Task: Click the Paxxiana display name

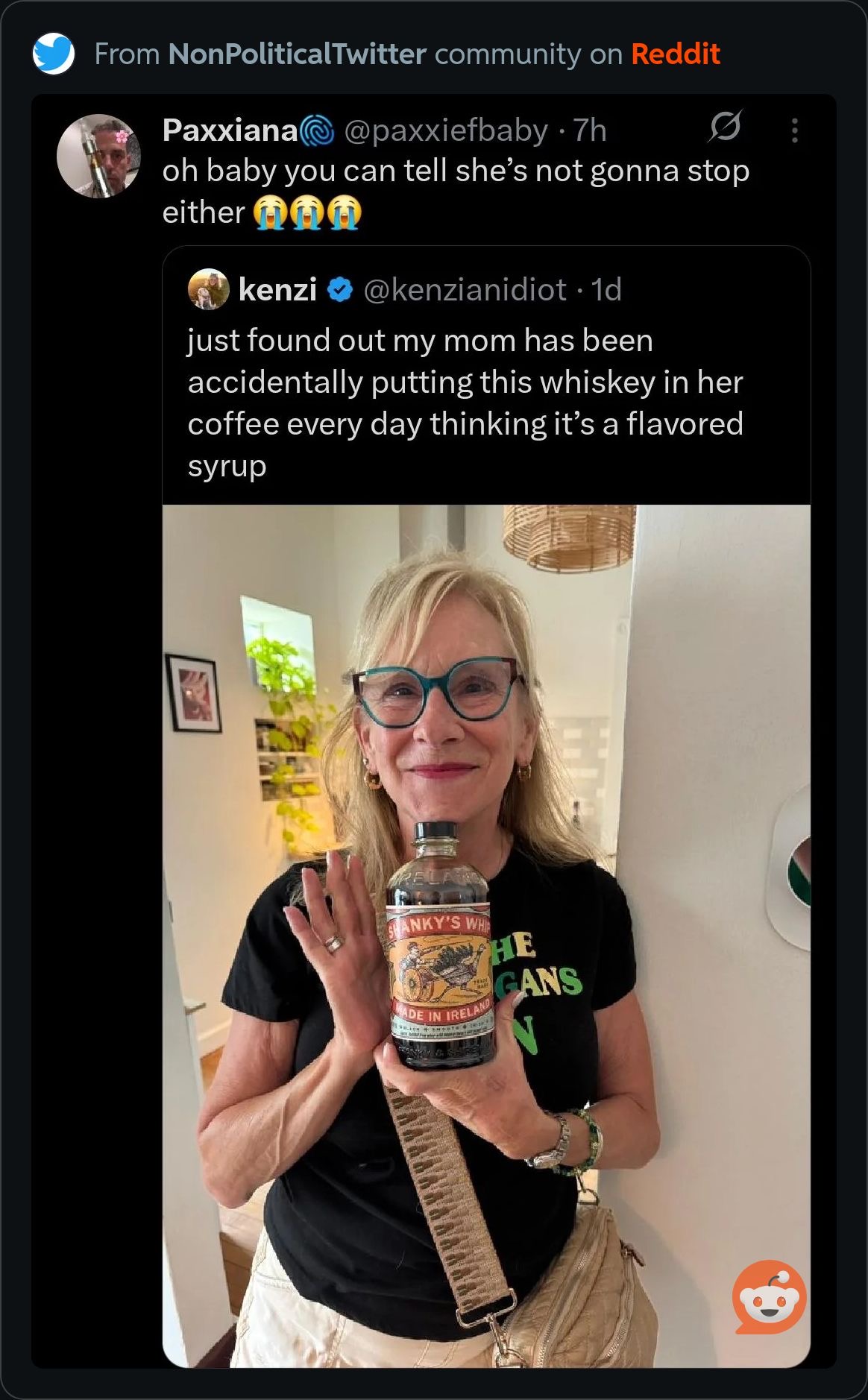Action: pos(230,130)
